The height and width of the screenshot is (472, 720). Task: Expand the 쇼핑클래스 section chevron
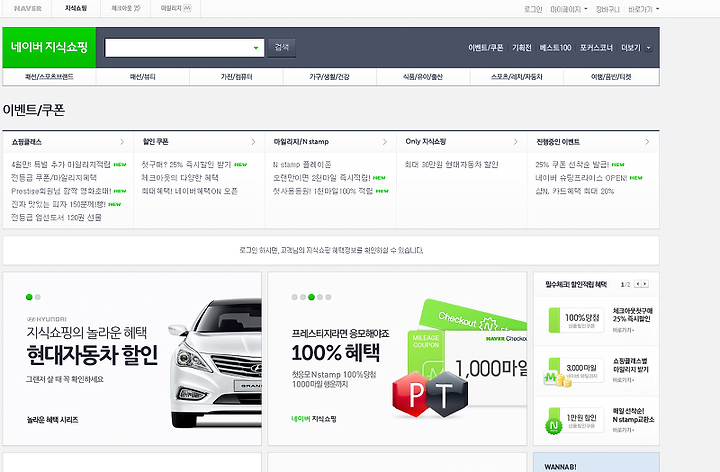(122, 142)
